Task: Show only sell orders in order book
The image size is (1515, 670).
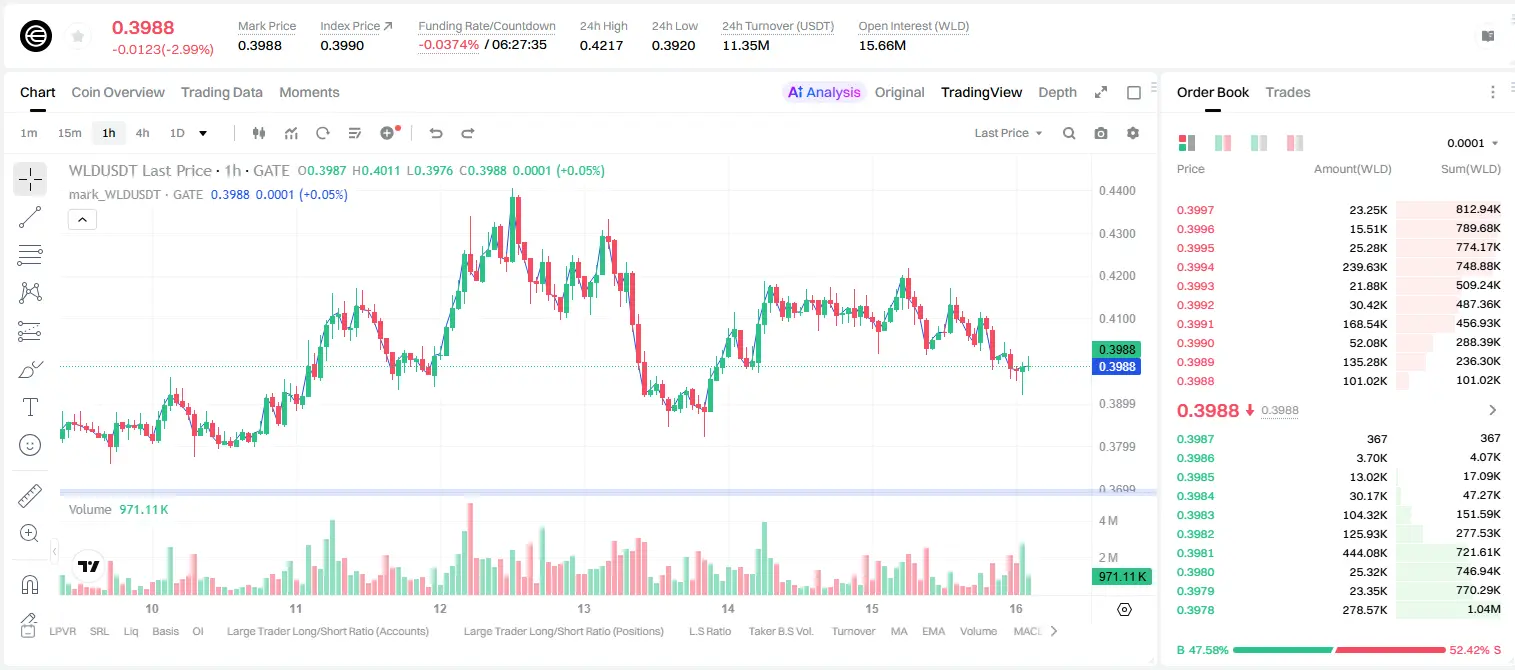Action: [x=1296, y=143]
